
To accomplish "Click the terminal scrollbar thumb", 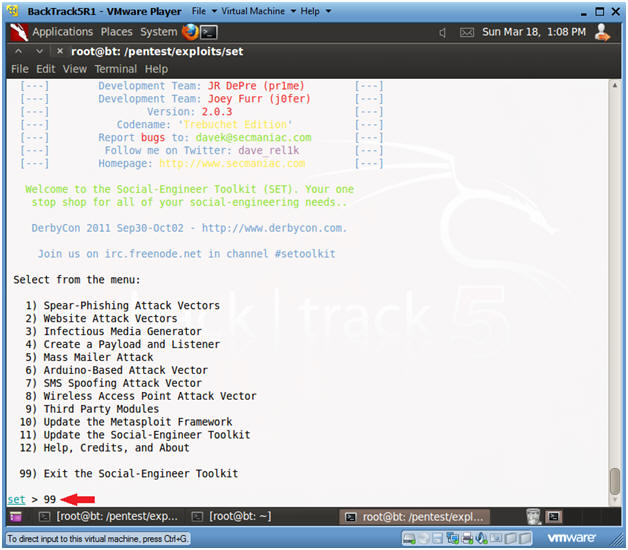I will coord(615,482).
